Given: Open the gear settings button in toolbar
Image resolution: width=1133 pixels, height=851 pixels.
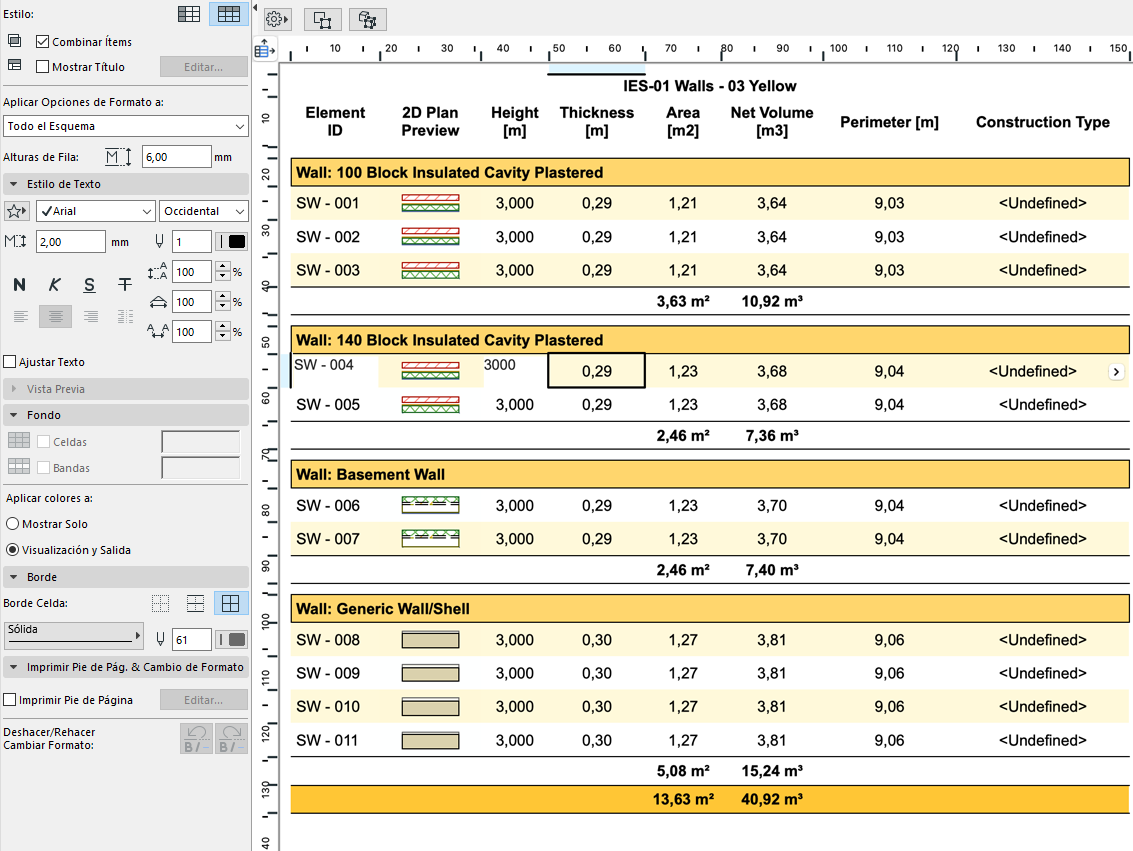Looking at the screenshot, I should tap(277, 19).
